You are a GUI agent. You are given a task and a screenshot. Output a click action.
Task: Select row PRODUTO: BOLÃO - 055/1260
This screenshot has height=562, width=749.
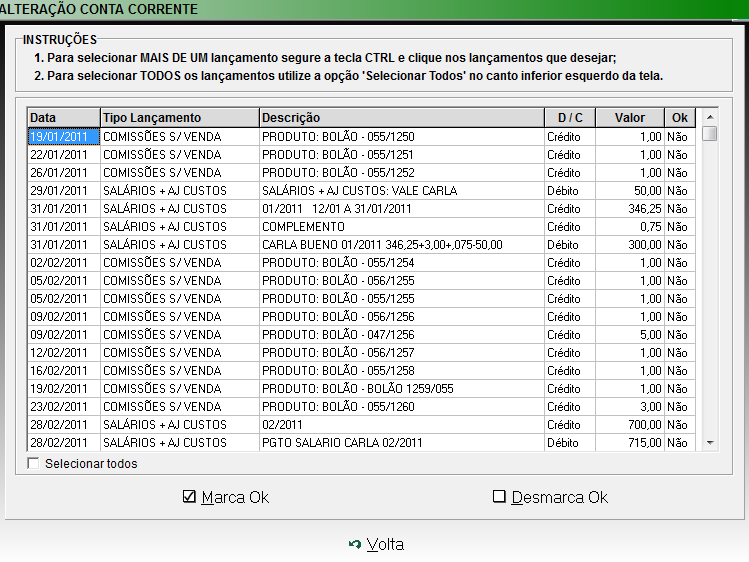(362, 407)
